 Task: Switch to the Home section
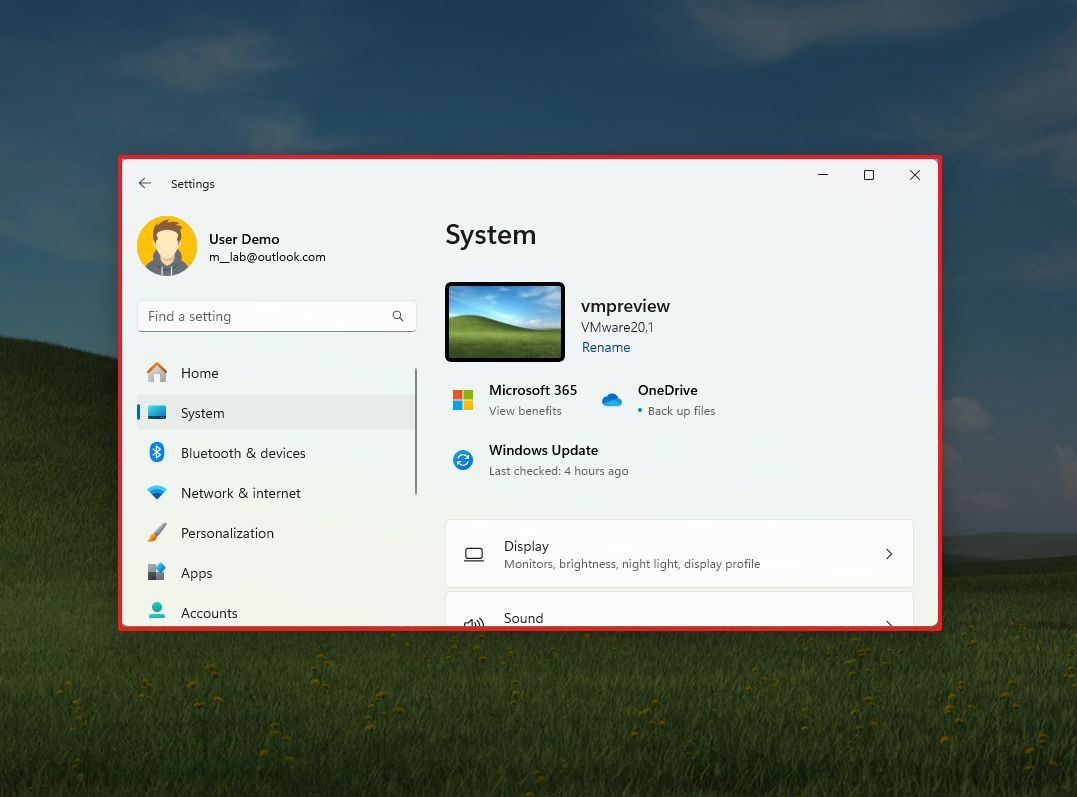[x=199, y=372]
